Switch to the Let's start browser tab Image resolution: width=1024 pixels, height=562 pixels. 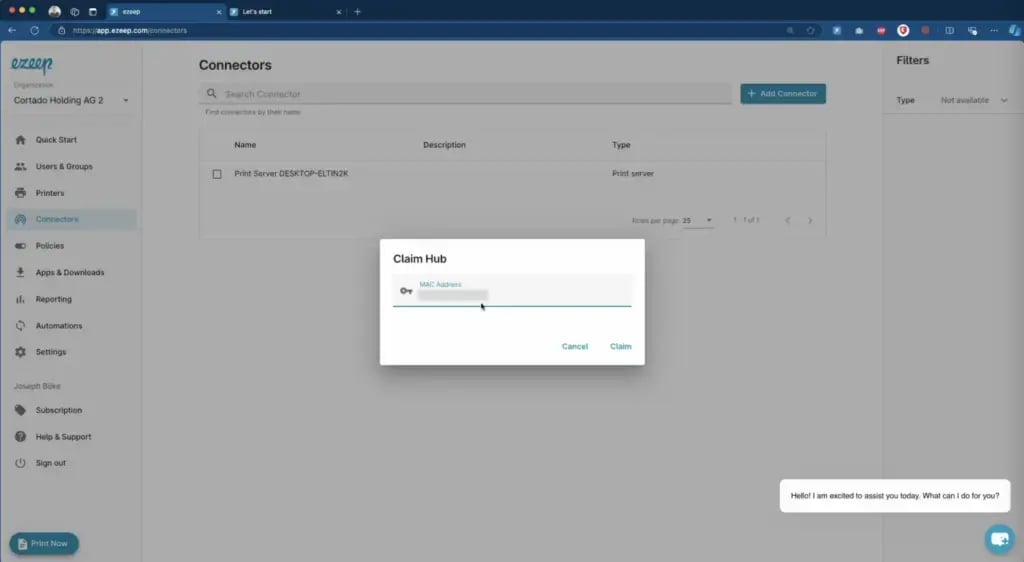point(275,12)
